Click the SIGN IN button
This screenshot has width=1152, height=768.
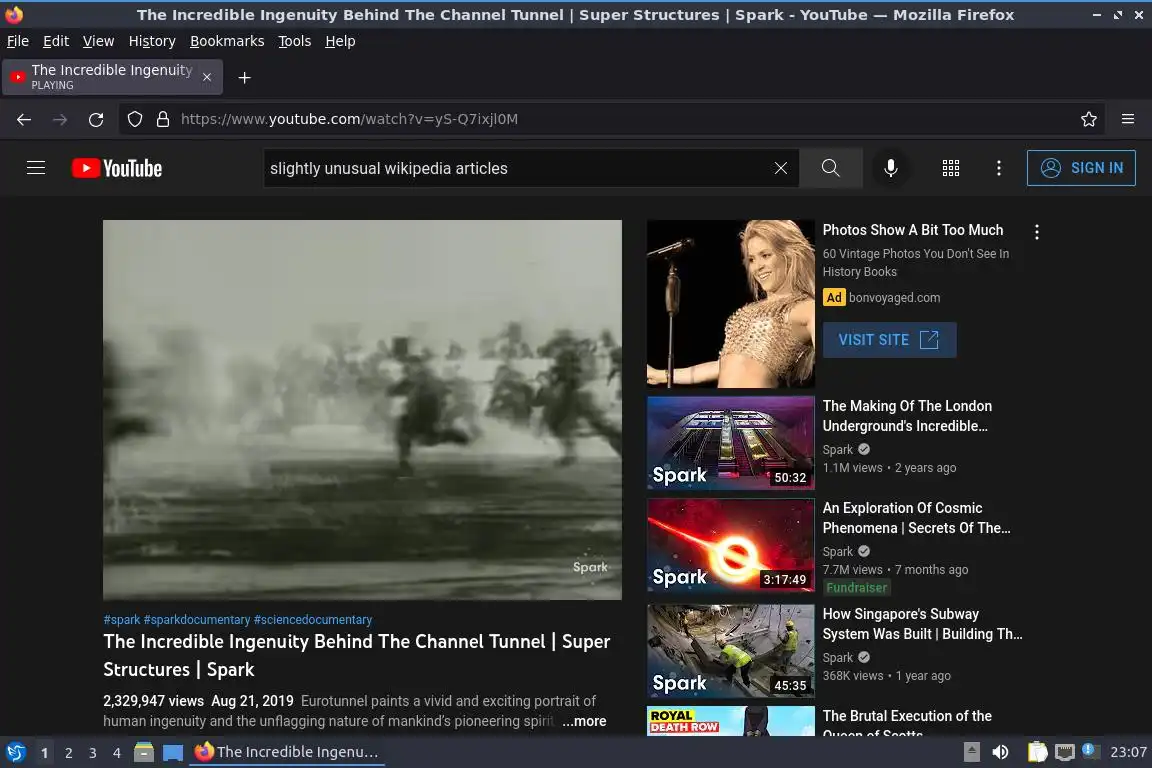[x=1081, y=168]
